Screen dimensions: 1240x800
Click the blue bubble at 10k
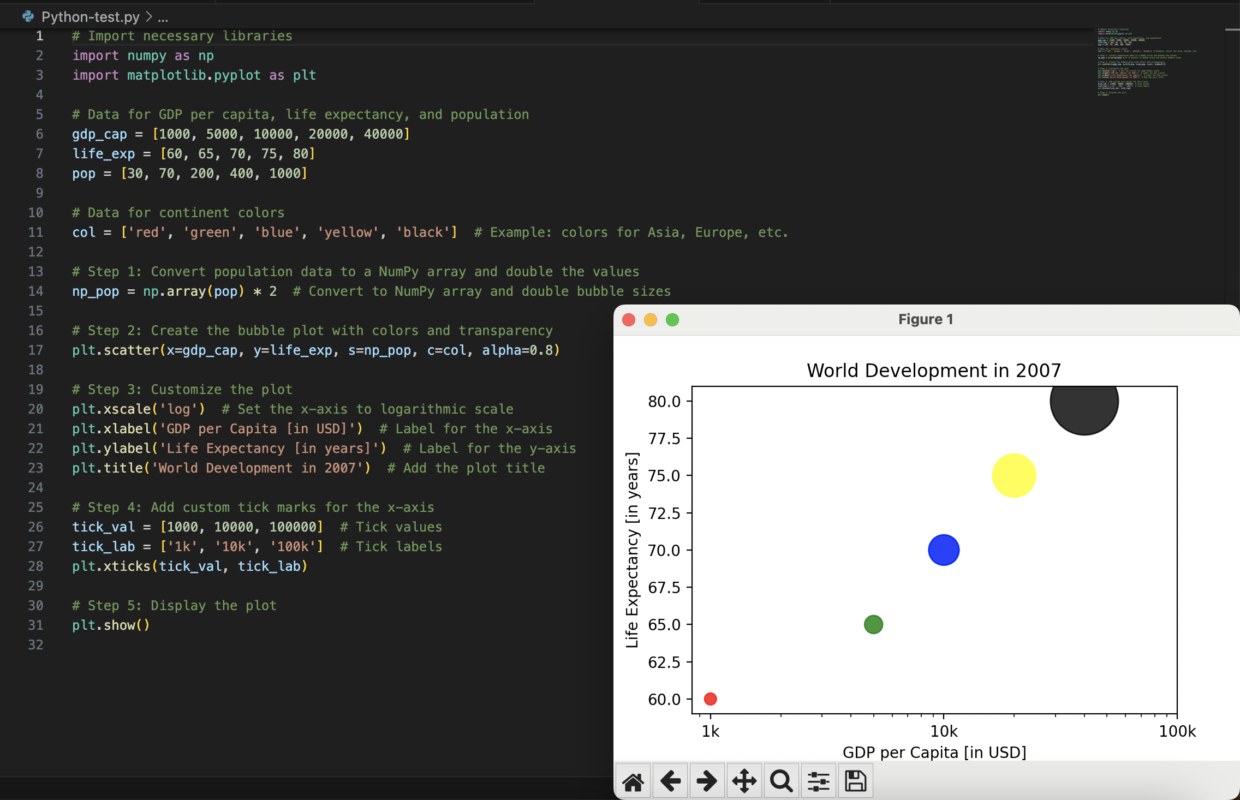(944, 550)
